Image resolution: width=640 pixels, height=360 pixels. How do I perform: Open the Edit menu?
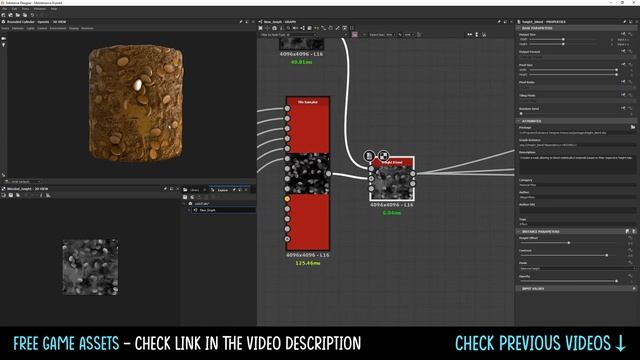point(14,9)
